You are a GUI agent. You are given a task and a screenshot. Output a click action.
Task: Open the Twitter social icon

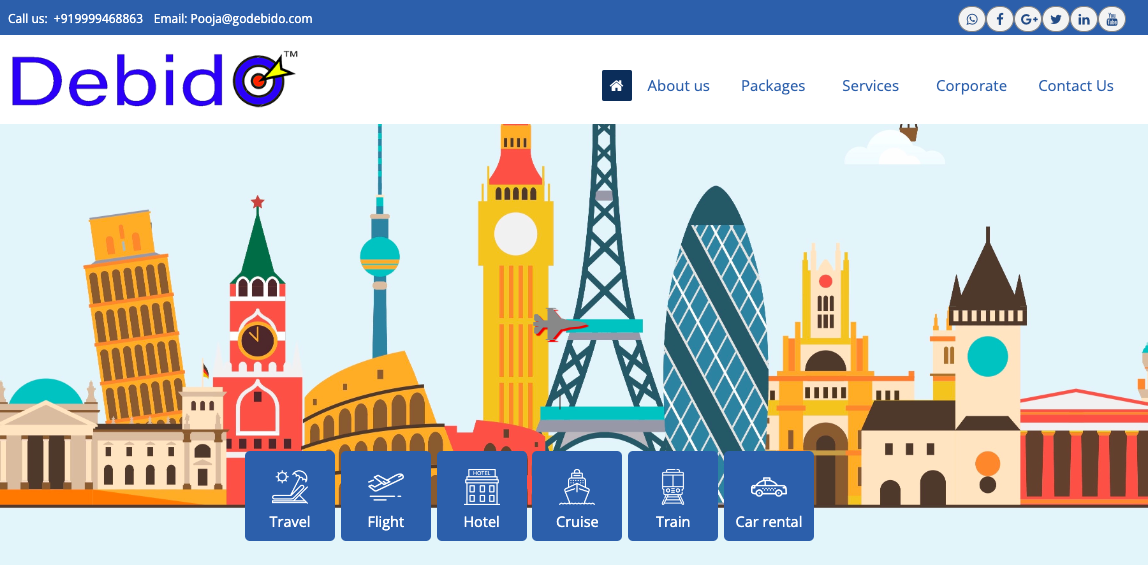click(x=1056, y=19)
